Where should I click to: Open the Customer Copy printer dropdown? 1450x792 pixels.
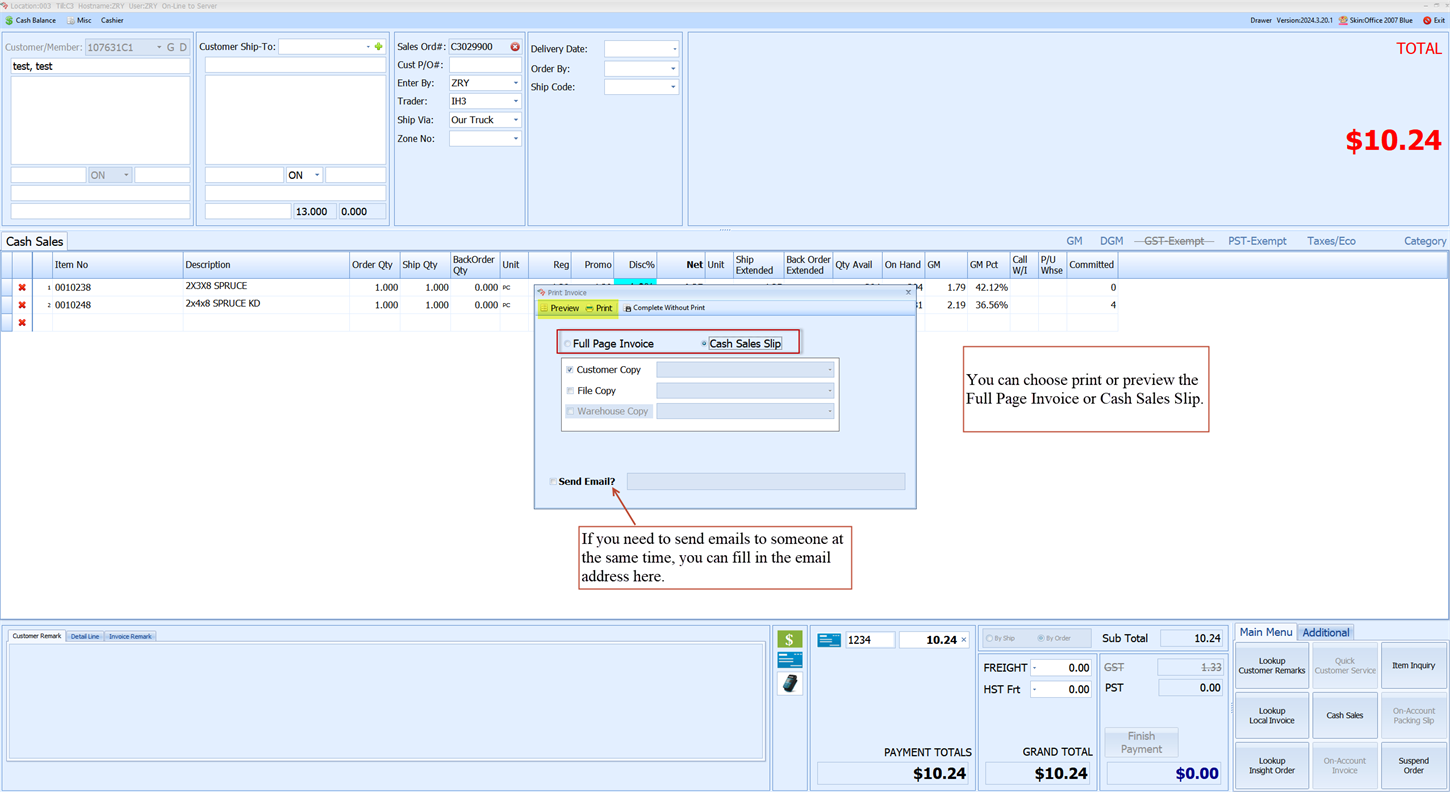point(828,369)
